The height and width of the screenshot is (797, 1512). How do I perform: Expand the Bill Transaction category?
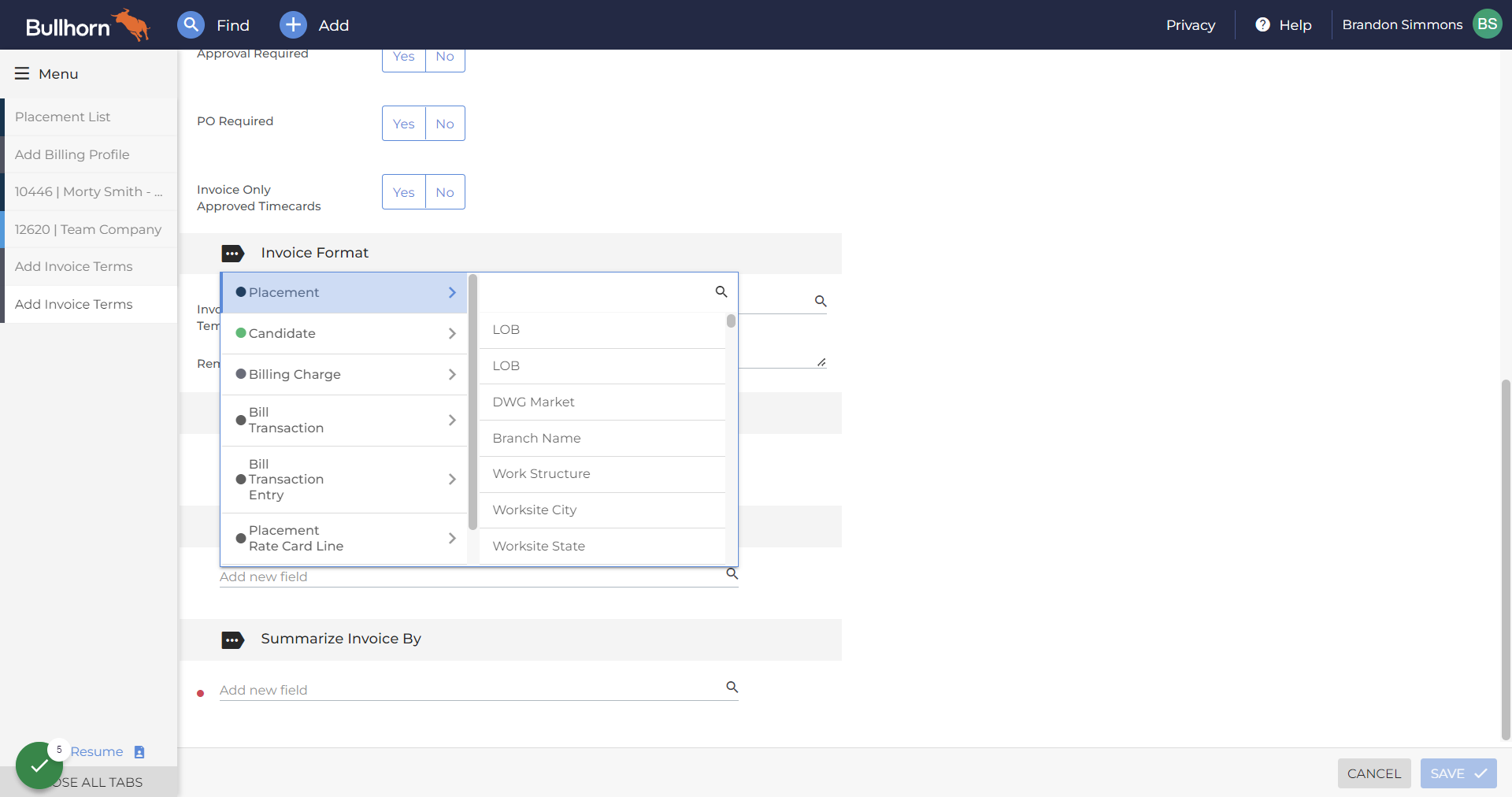(344, 421)
